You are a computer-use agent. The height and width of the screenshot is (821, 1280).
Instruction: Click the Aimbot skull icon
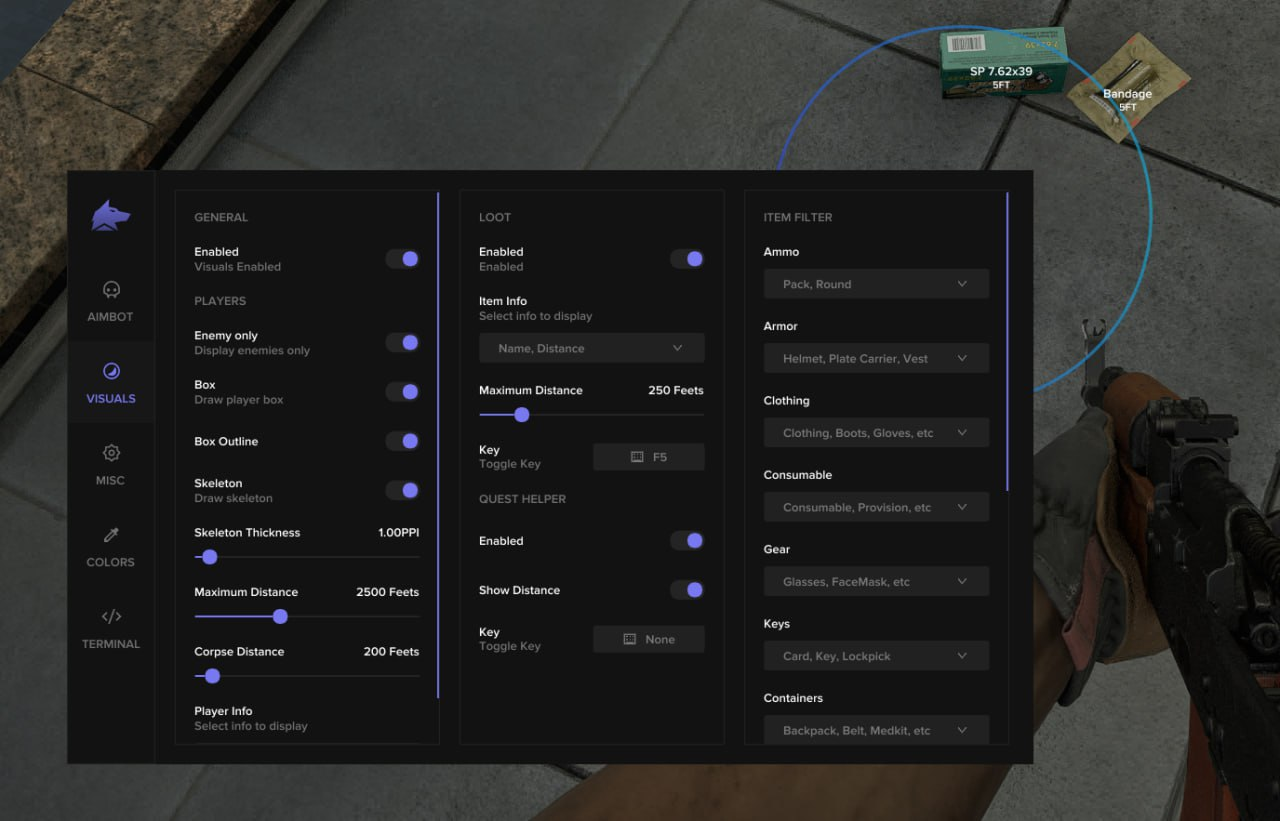point(111,290)
